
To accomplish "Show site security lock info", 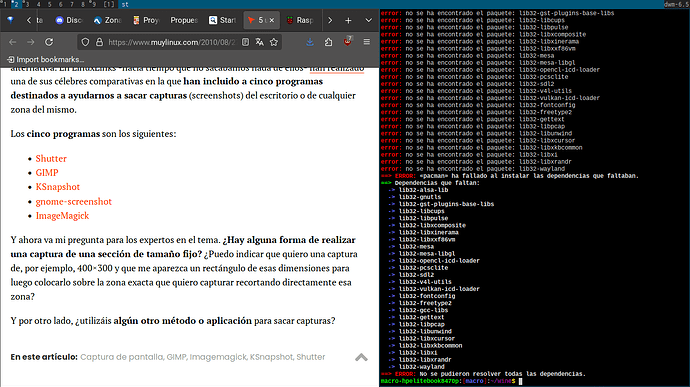I will click(x=99, y=42).
